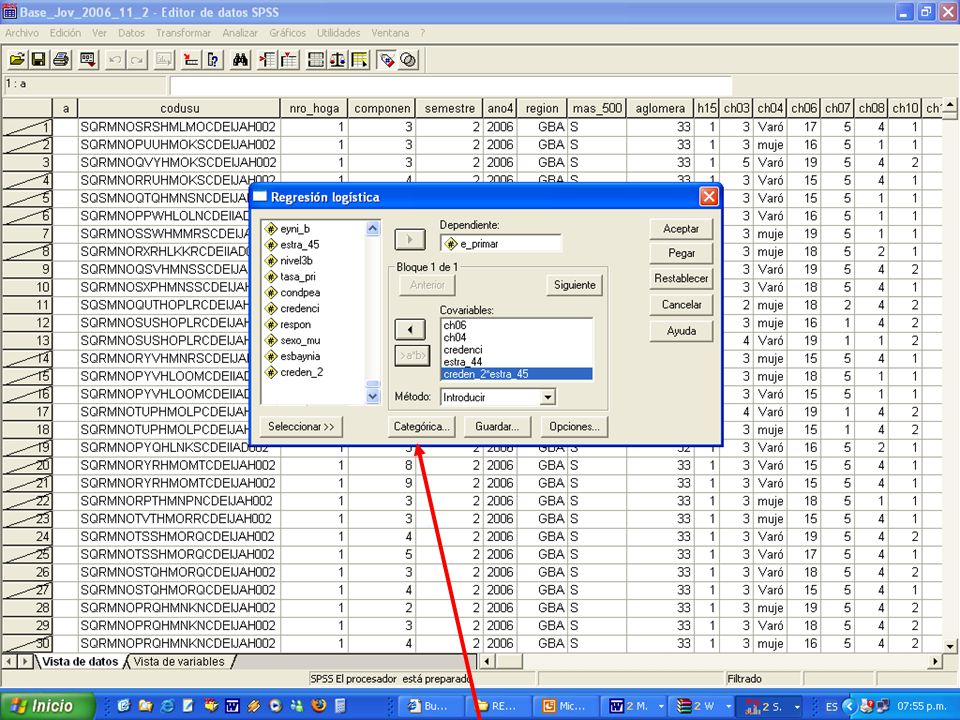Open the '2 S.' grouped taskbar button
This screenshot has height=720, width=960.
(x=771, y=706)
